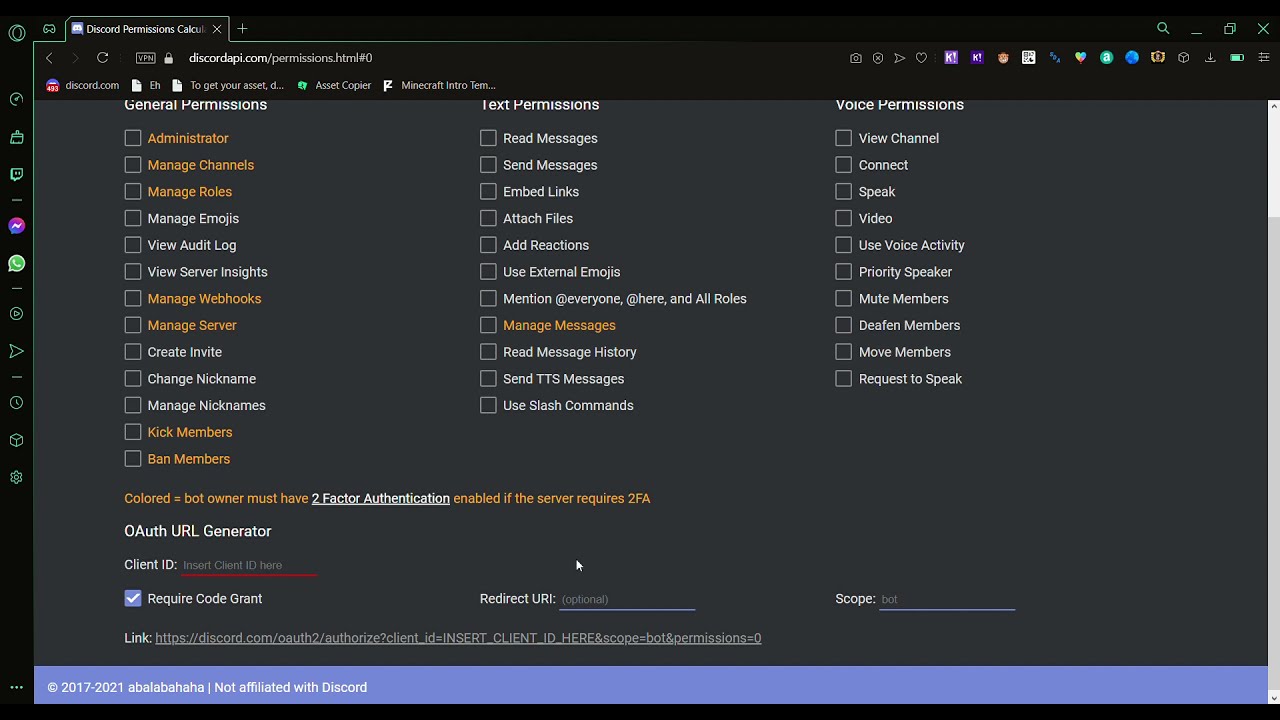Open the Eh bookmark

[x=146, y=85]
